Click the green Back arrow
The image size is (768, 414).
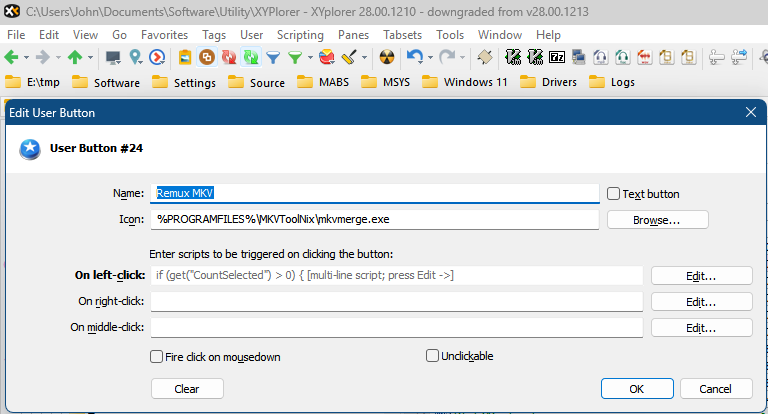pyautogui.click(x=11, y=57)
